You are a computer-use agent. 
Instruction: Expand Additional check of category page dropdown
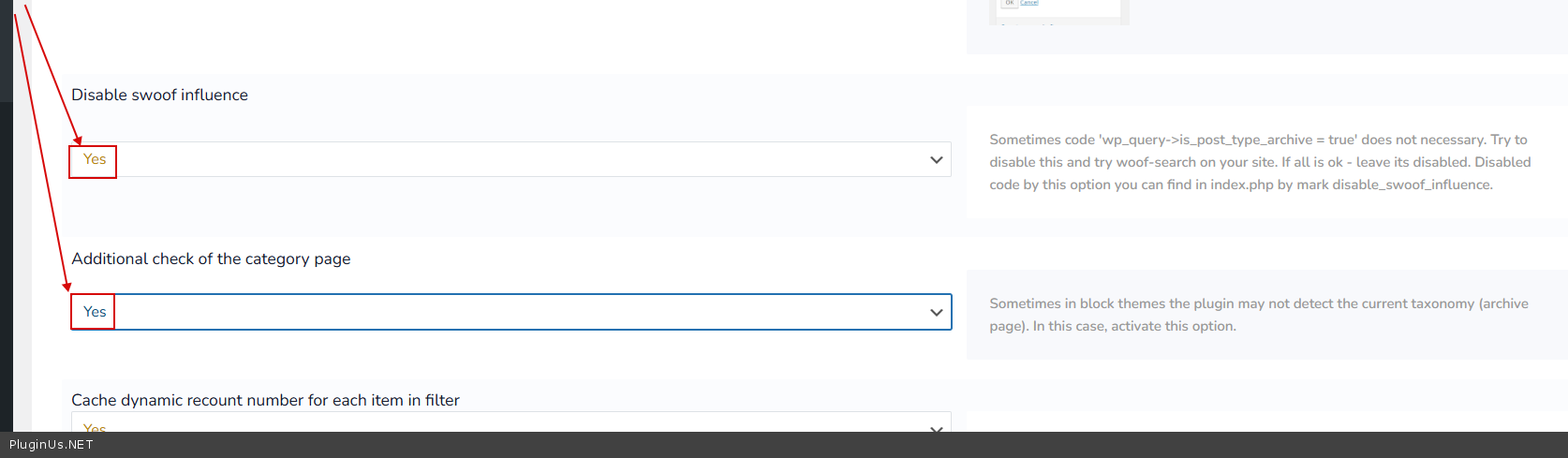(x=510, y=313)
